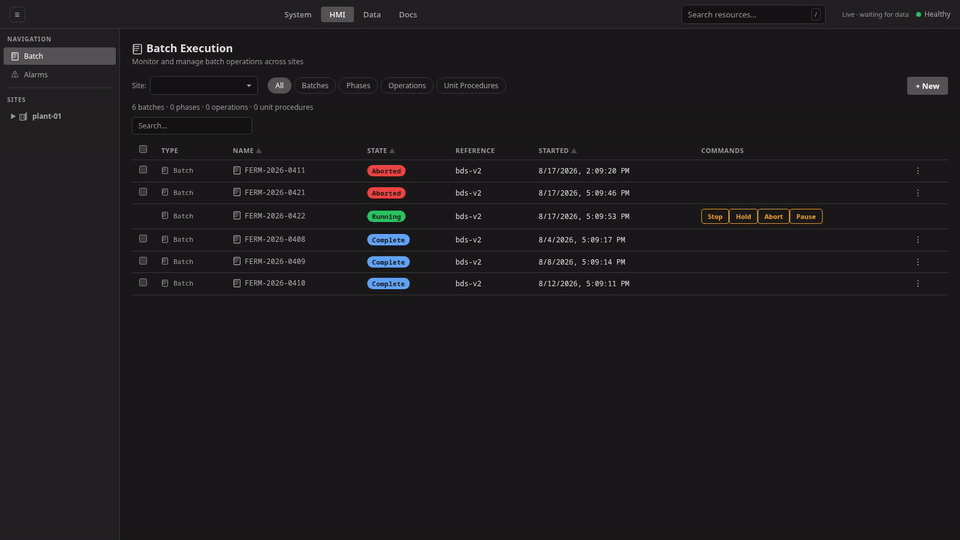Open the Data tab
Viewport: 960px width, 540px height.
(372, 15)
